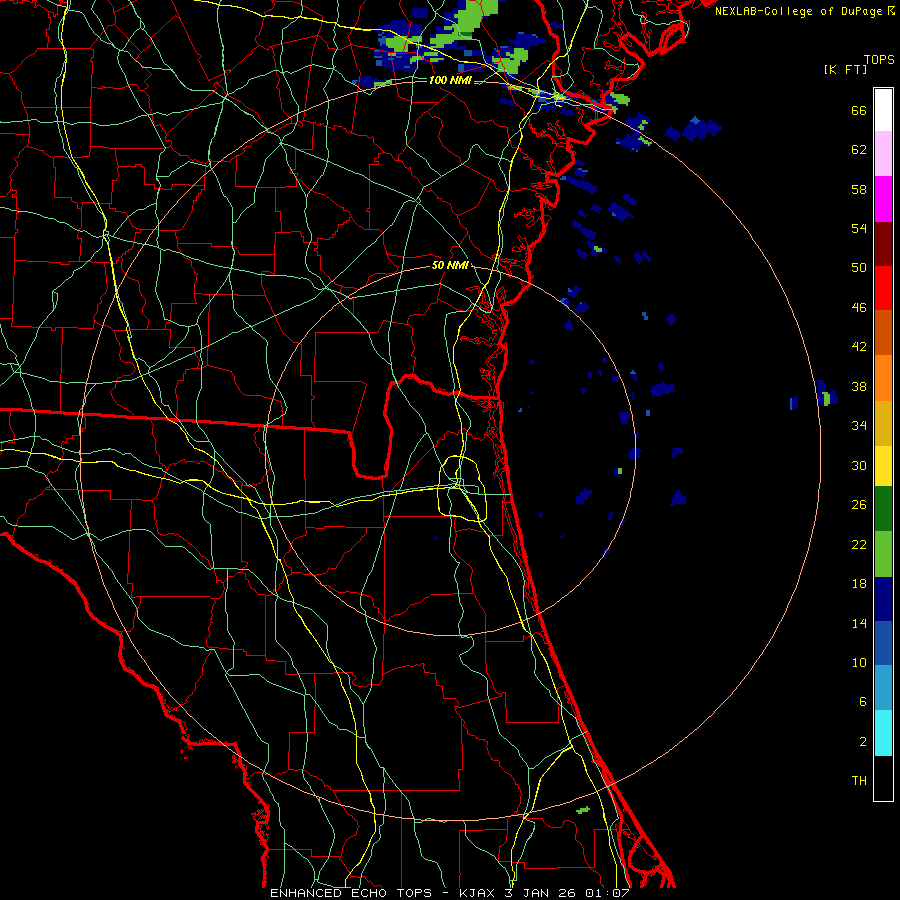Click the light pink legend swatch
900x900 pixels.
883,154
